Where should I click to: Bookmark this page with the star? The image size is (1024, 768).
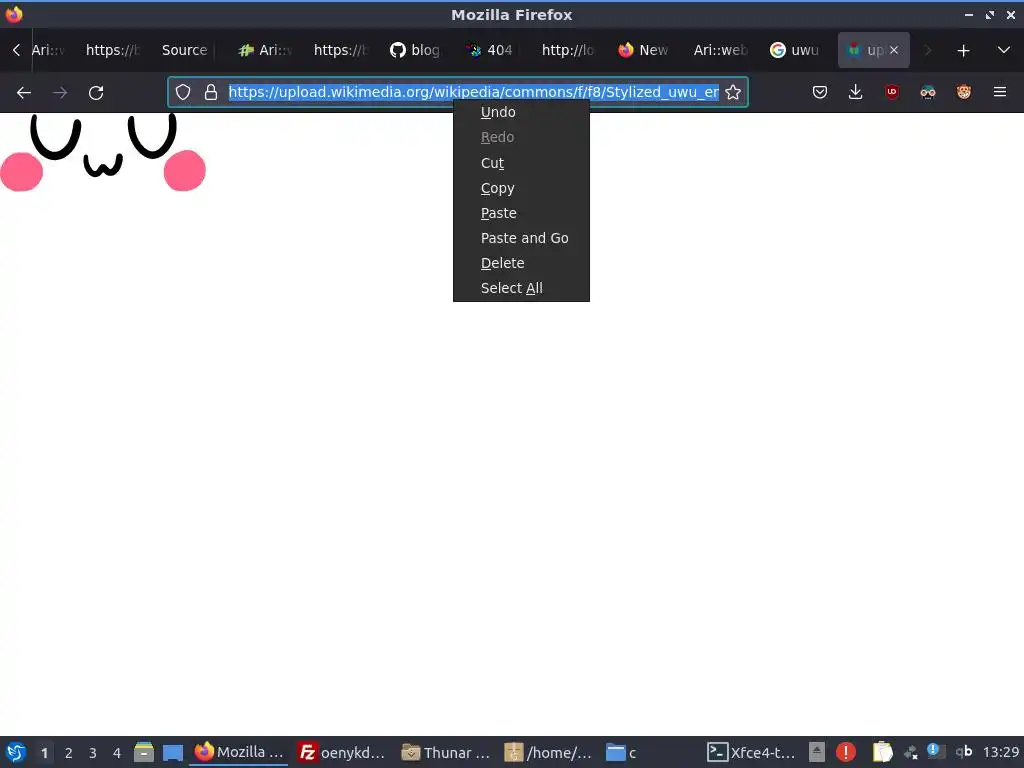point(733,92)
